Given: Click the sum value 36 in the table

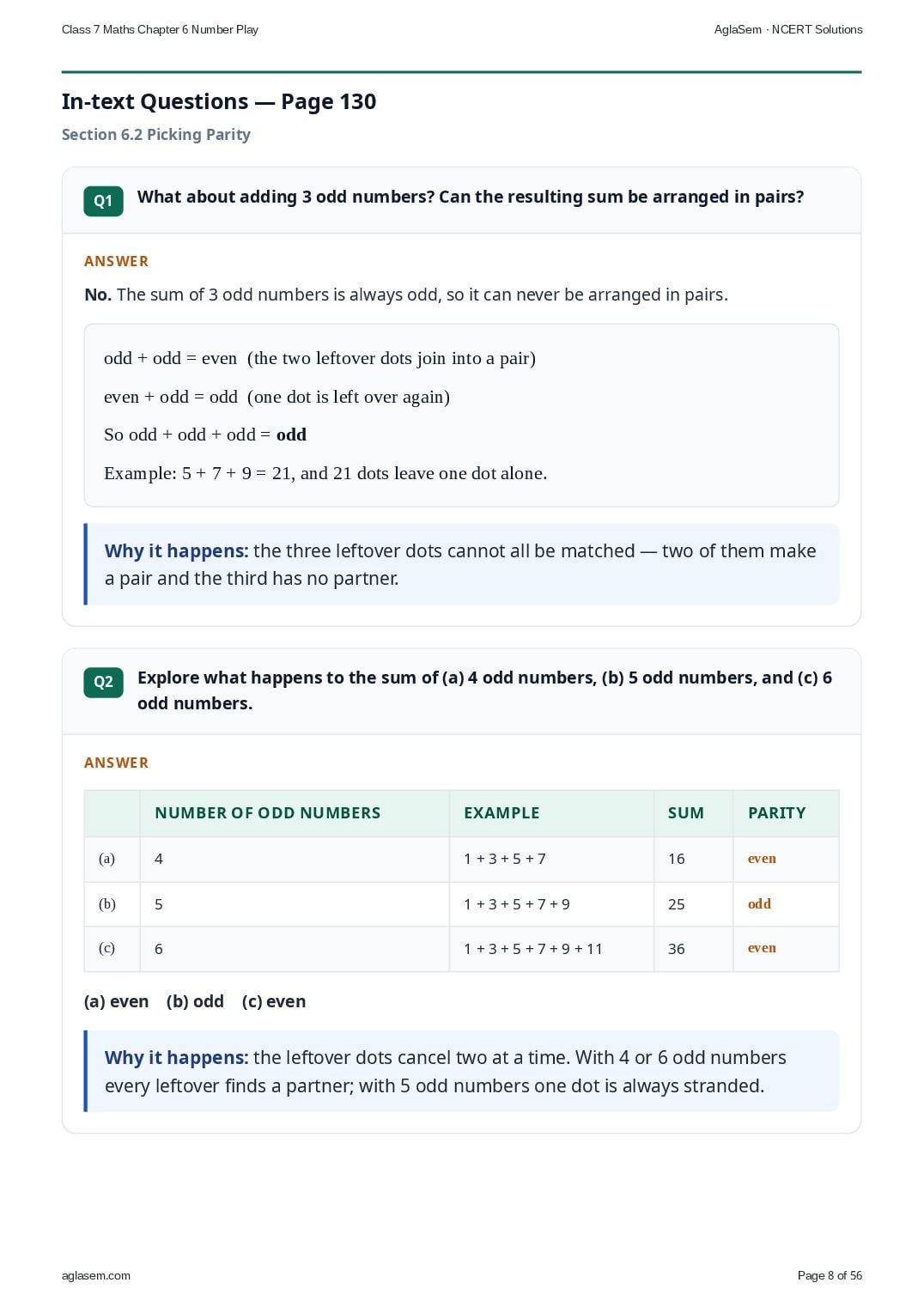Looking at the screenshot, I should tap(677, 949).
